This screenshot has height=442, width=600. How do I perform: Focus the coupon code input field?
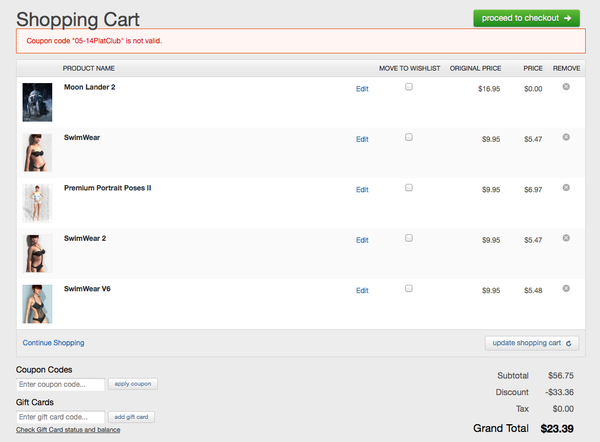[x=61, y=384]
